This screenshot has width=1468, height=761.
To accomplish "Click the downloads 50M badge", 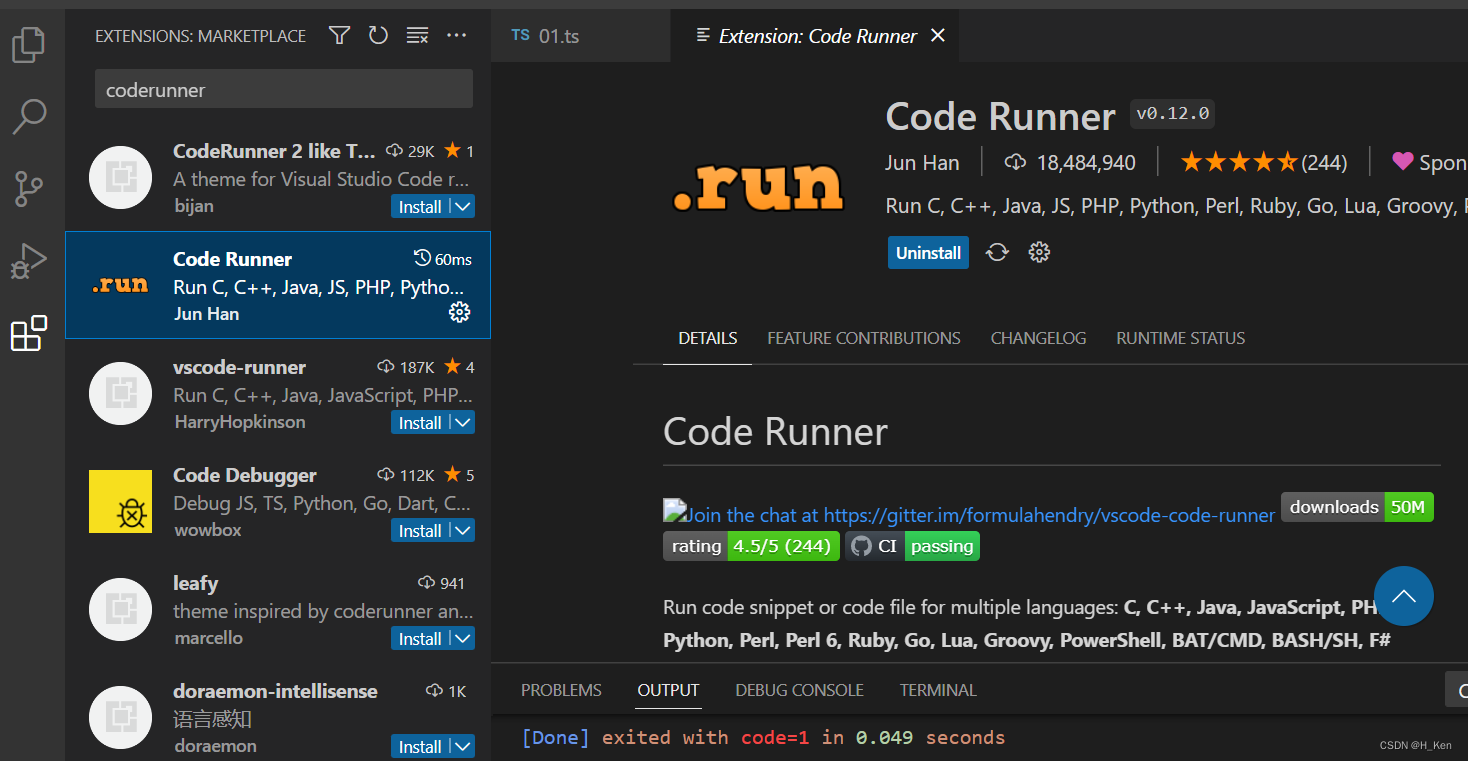I will coord(1357,507).
